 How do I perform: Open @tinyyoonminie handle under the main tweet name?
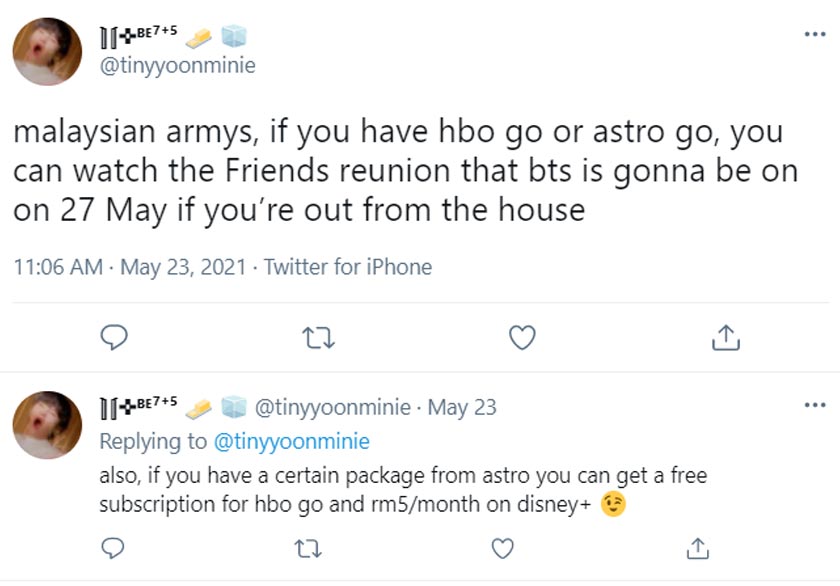(x=178, y=66)
